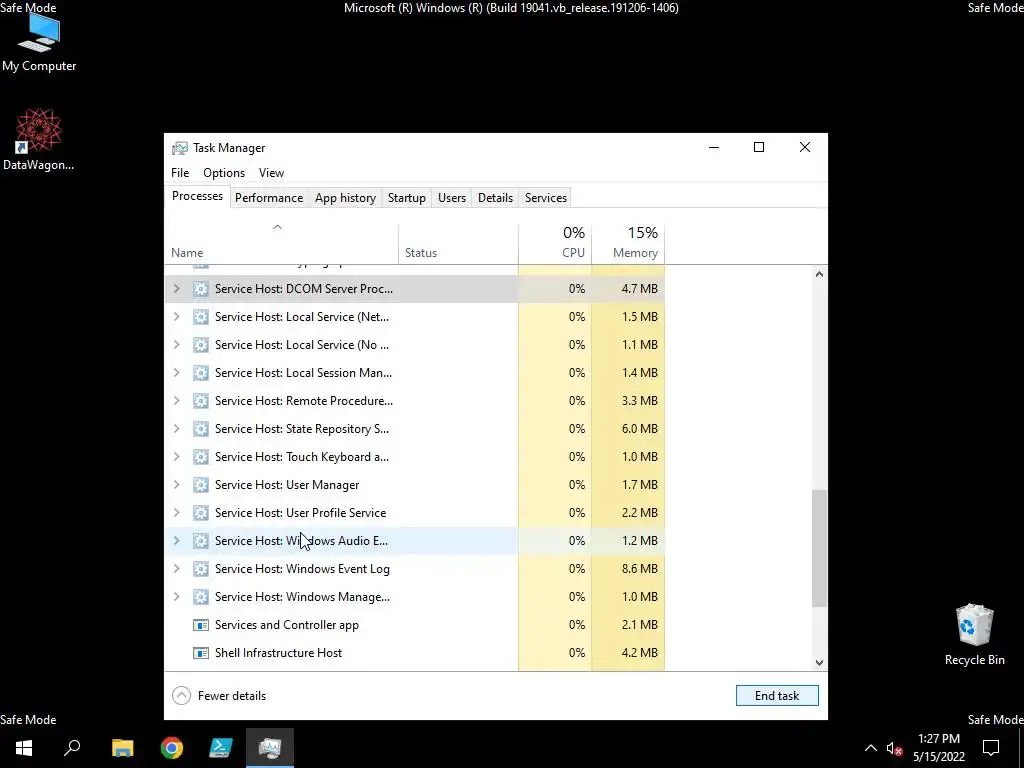1024x768 pixels.
Task: Expand Service Host: Local Service (No ...) row
Action: [176, 345]
